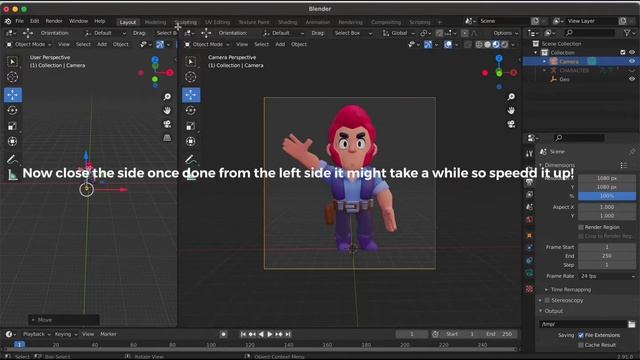The height and width of the screenshot is (360, 640).
Task: Select the Annotate tool in the Camera Perspective viewport
Action: tap(191, 159)
